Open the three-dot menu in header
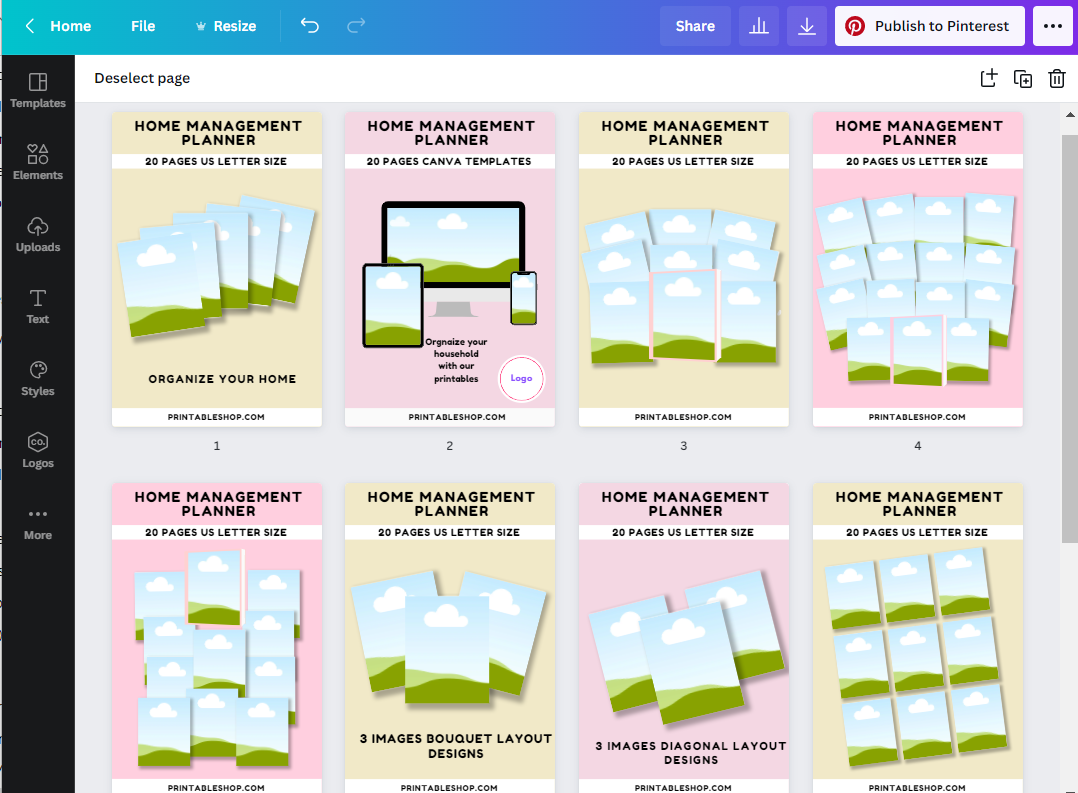This screenshot has height=793, width=1078. pos(1053,26)
